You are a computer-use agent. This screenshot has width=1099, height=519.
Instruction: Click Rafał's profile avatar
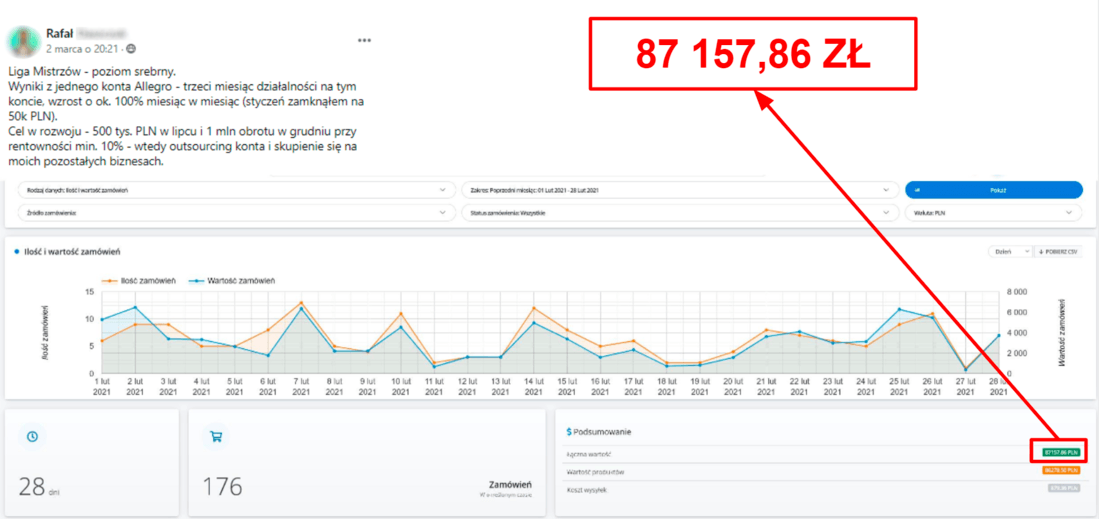[x=22, y=40]
